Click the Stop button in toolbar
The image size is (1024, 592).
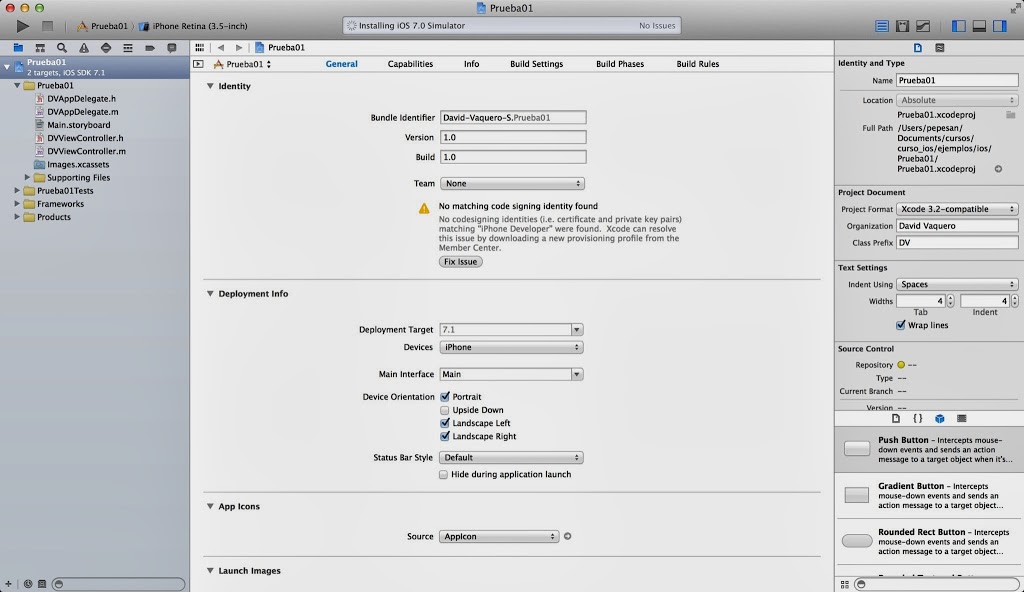pyautogui.click(x=47, y=26)
